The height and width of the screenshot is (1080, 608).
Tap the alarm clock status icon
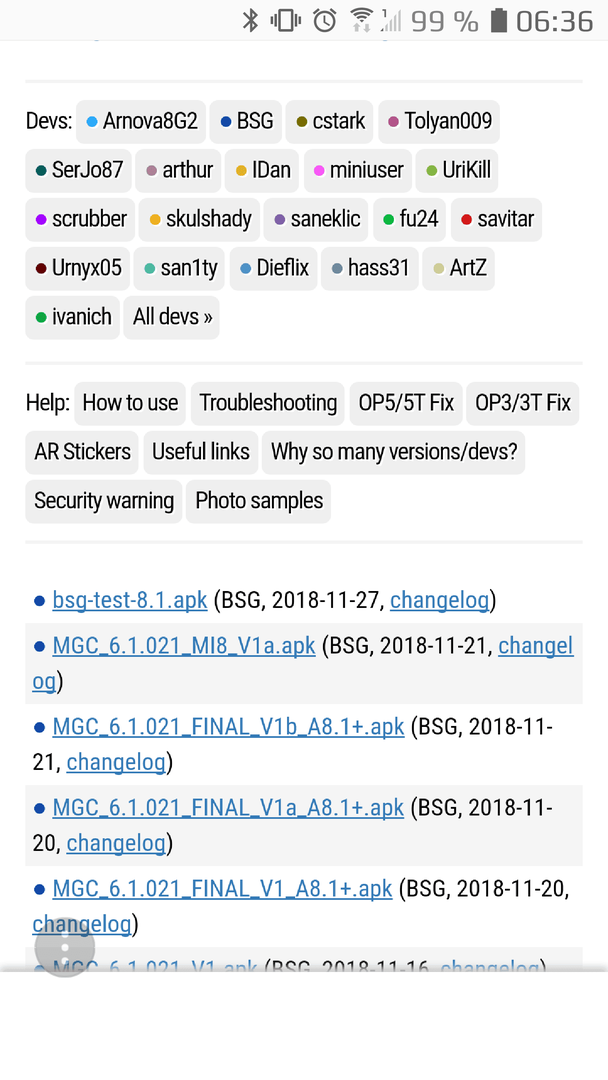[x=325, y=21]
